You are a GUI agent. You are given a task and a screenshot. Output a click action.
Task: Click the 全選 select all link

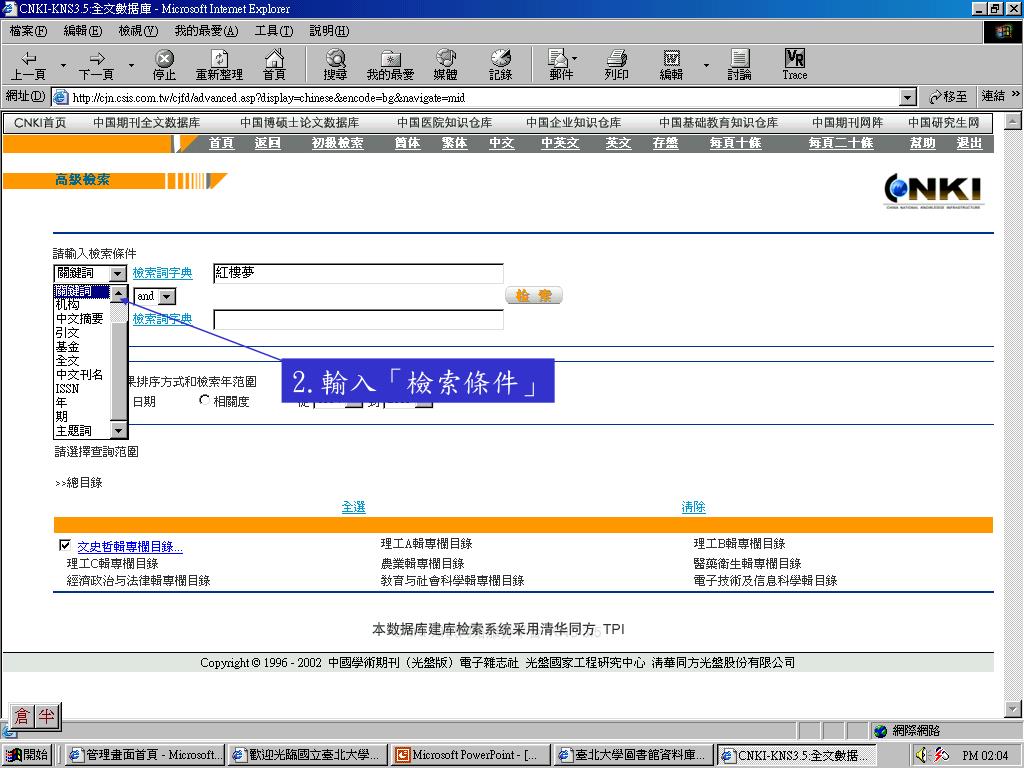pyautogui.click(x=353, y=507)
